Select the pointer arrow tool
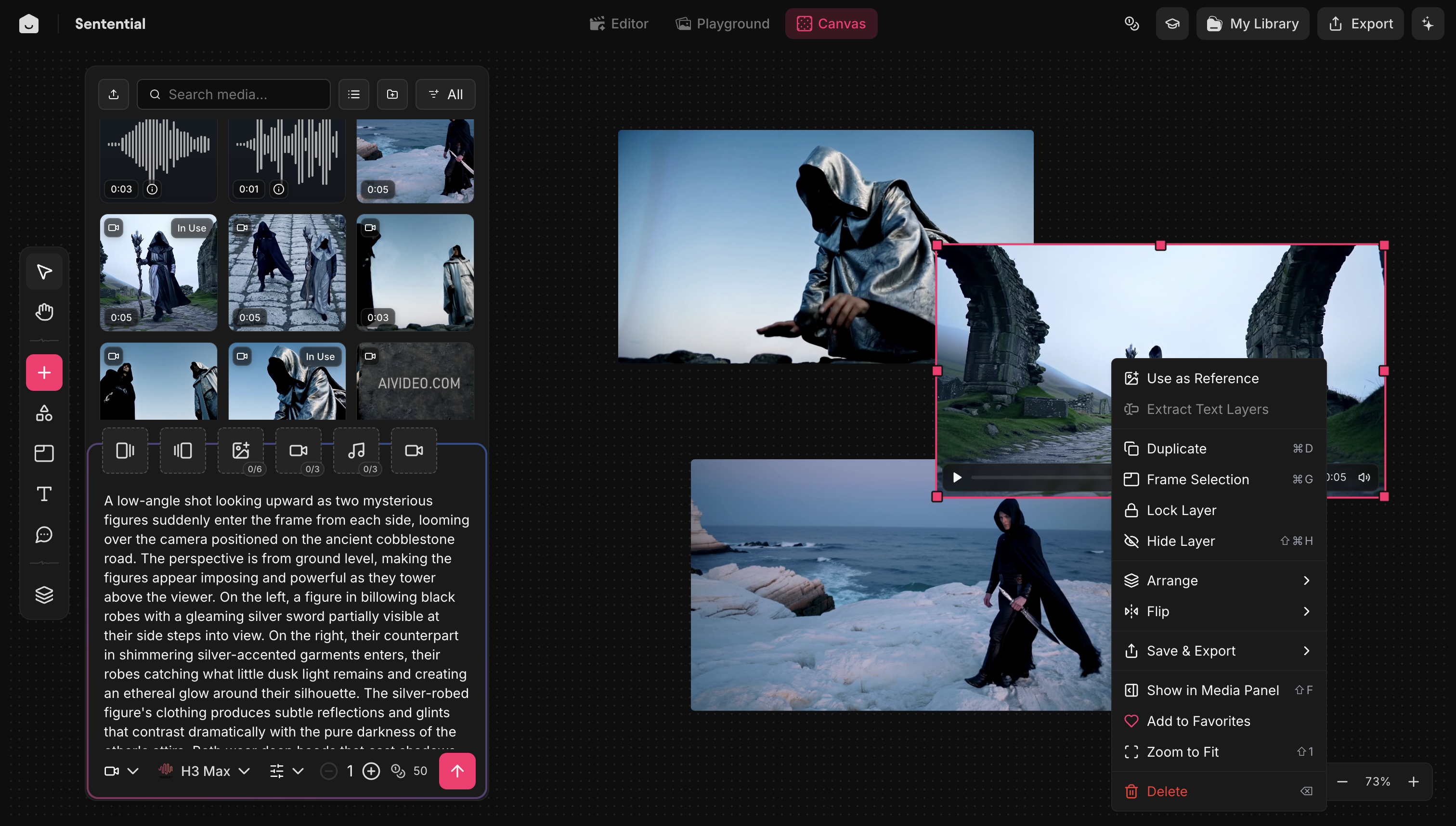This screenshot has height=826, width=1456. pyautogui.click(x=44, y=271)
